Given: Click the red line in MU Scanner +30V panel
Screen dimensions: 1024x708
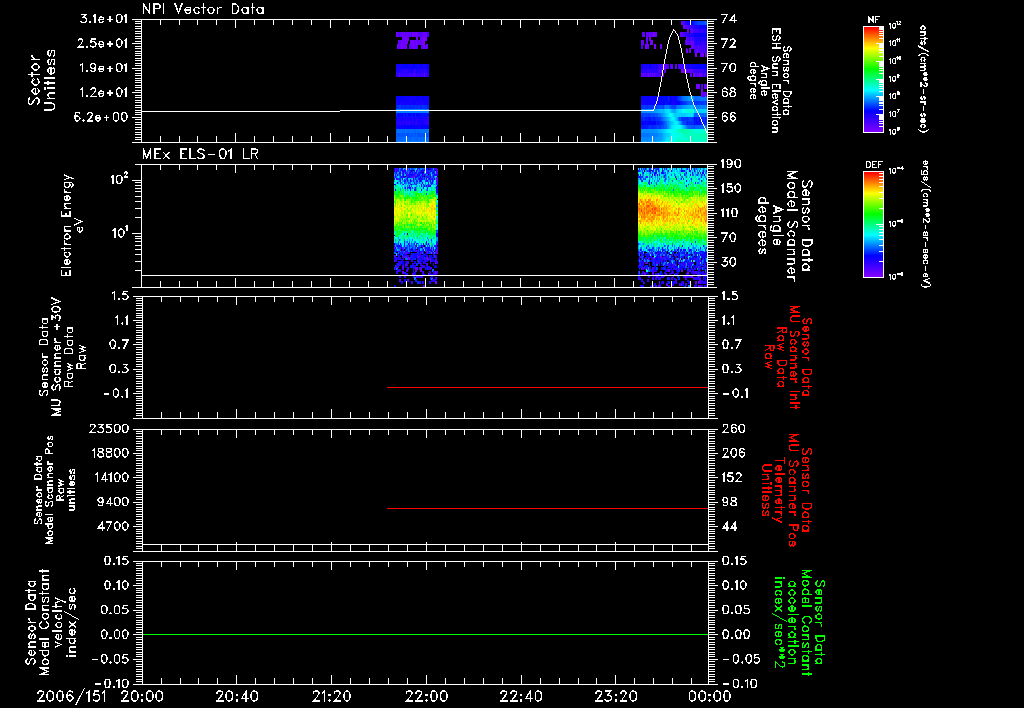Looking at the screenshot, I should tap(547, 387).
